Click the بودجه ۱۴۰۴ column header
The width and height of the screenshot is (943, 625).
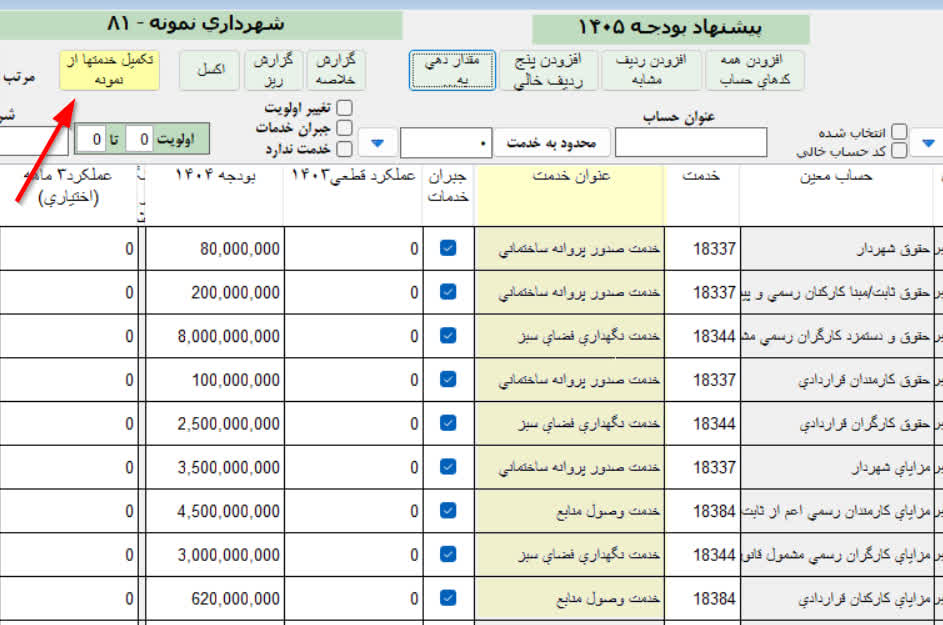(x=215, y=176)
